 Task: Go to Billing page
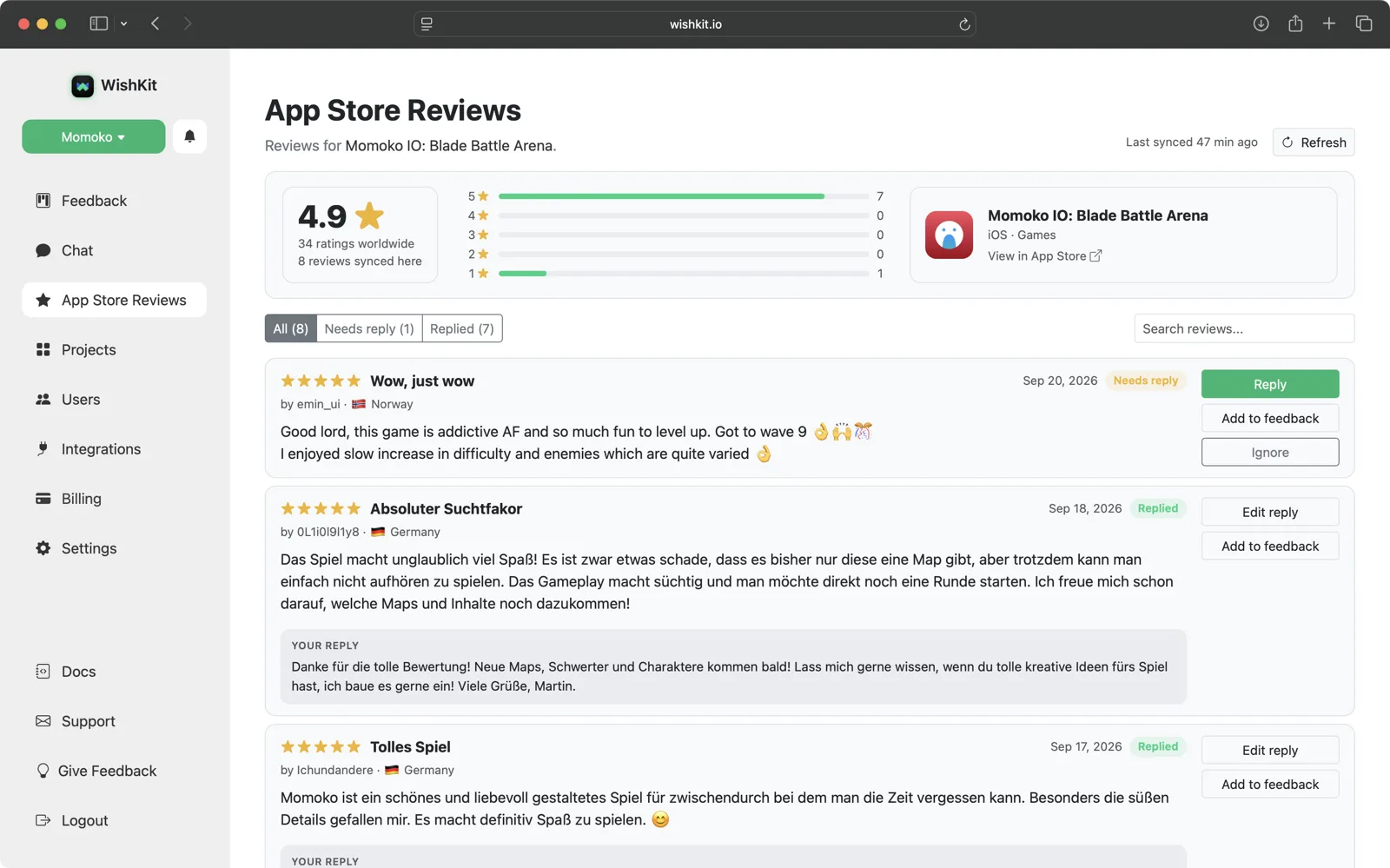coord(115,499)
